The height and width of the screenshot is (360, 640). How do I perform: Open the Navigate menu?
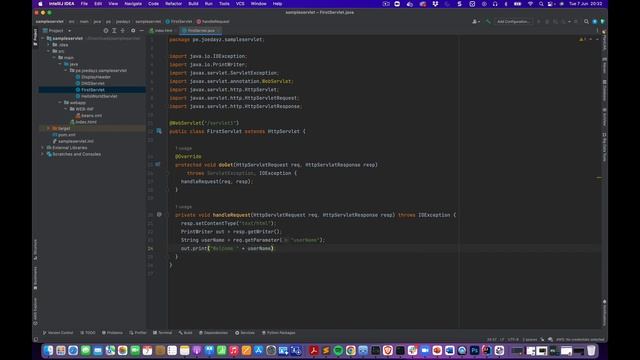(x=133, y=4)
